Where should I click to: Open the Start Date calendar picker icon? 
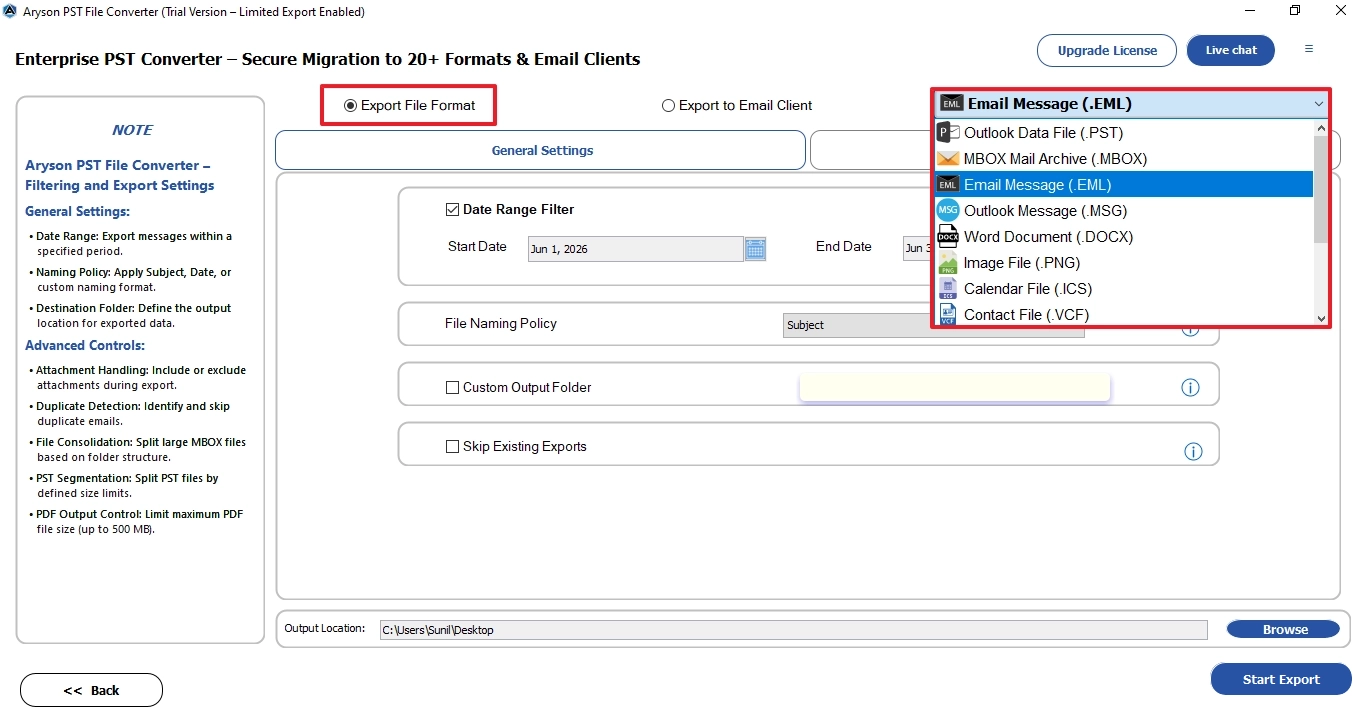pos(755,249)
